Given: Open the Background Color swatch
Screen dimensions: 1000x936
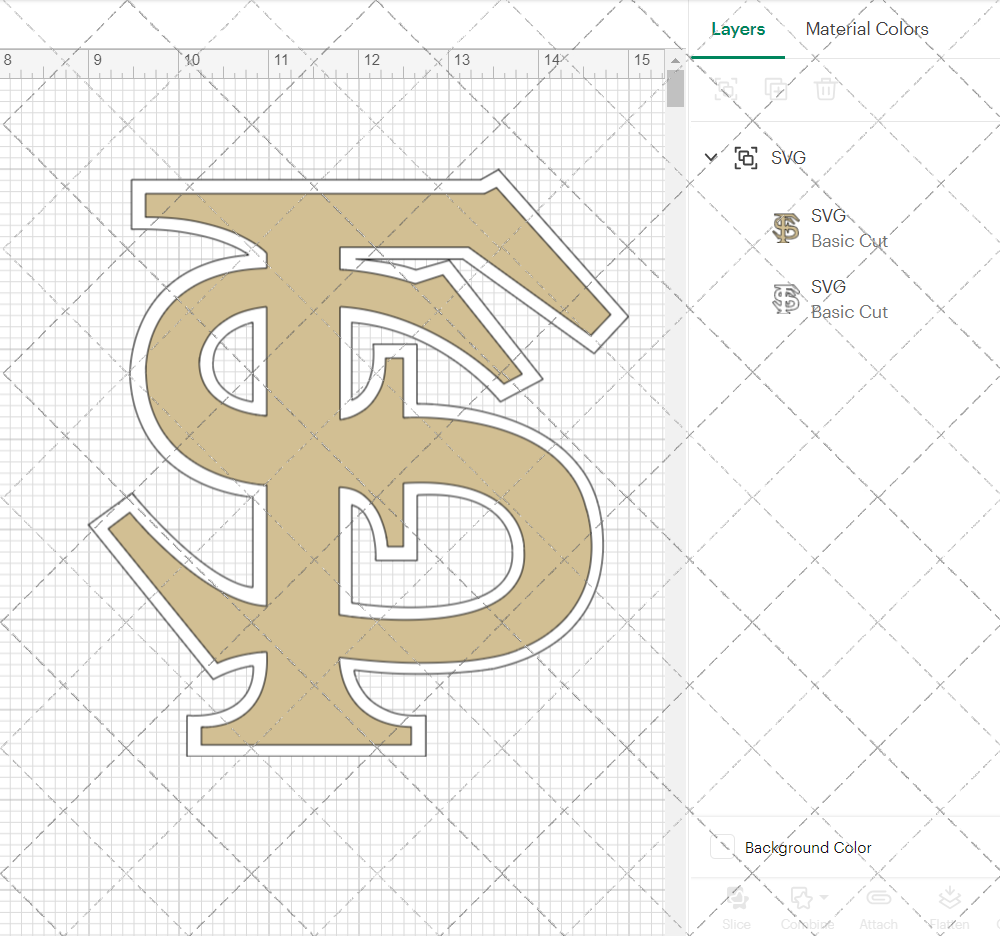Looking at the screenshot, I should point(722,847).
